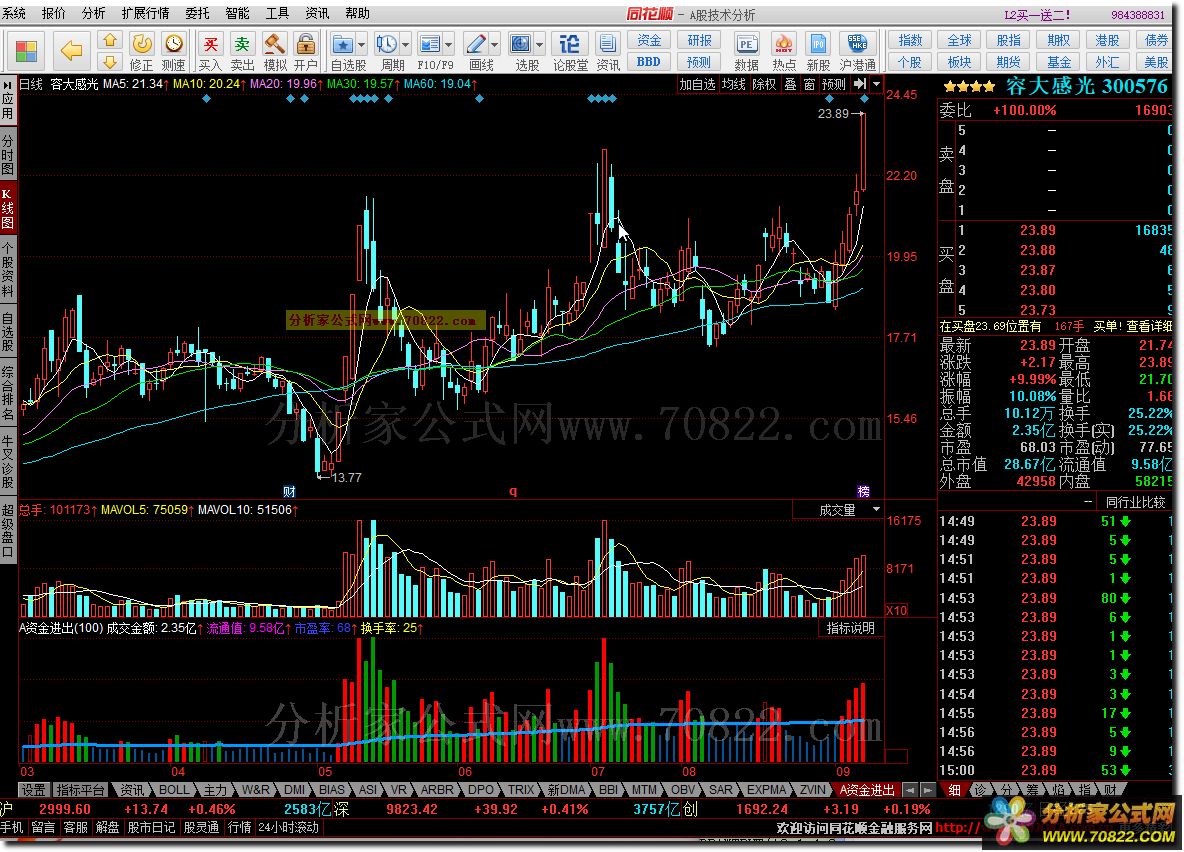Open 模拟 simulated trading gavel icon
1184x852 pixels.
[x=274, y=51]
